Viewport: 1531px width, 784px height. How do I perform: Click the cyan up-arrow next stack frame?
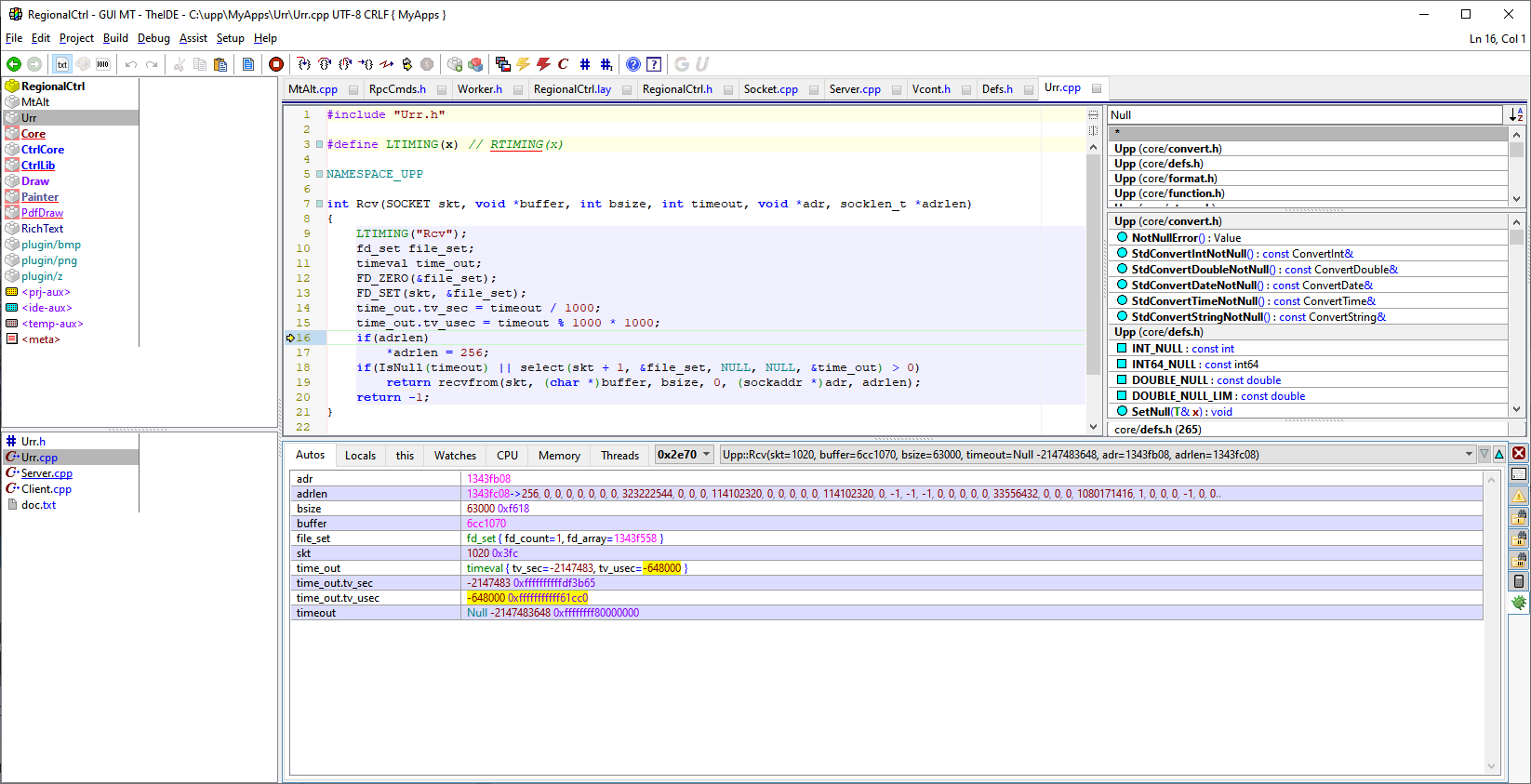tap(1499, 455)
